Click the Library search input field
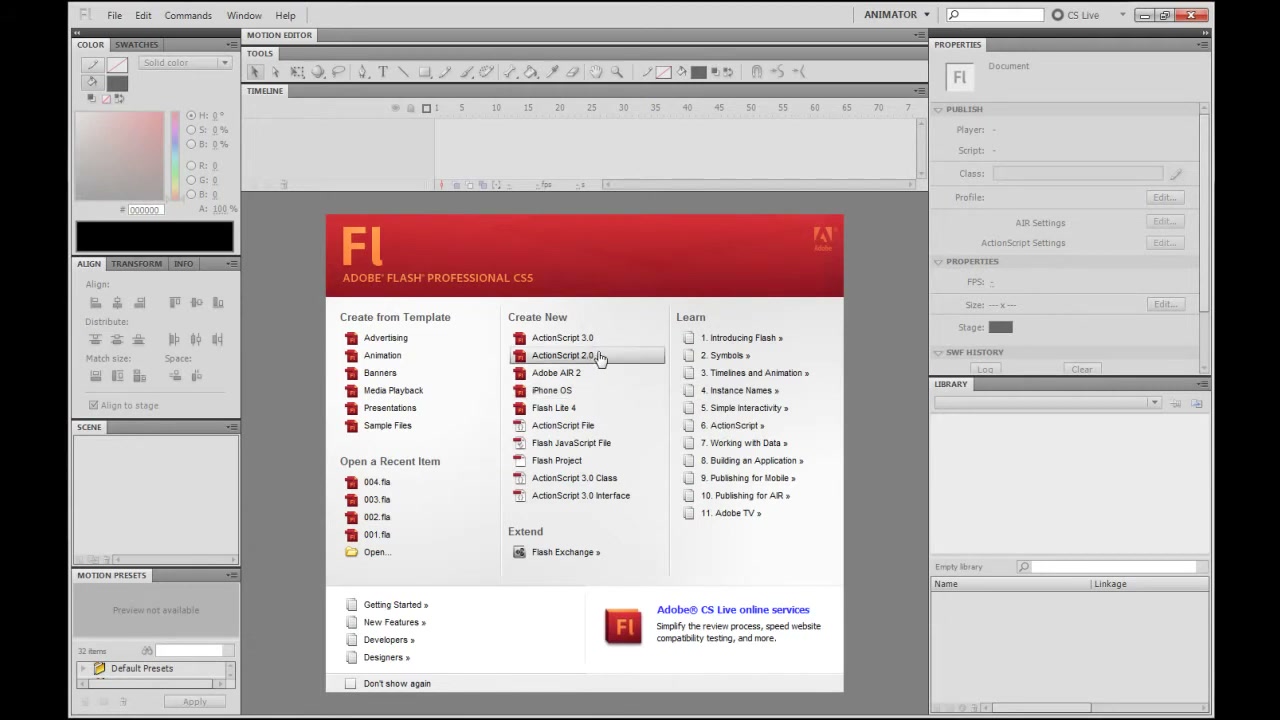The height and width of the screenshot is (720, 1280). pyautogui.click(x=1114, y=567)
